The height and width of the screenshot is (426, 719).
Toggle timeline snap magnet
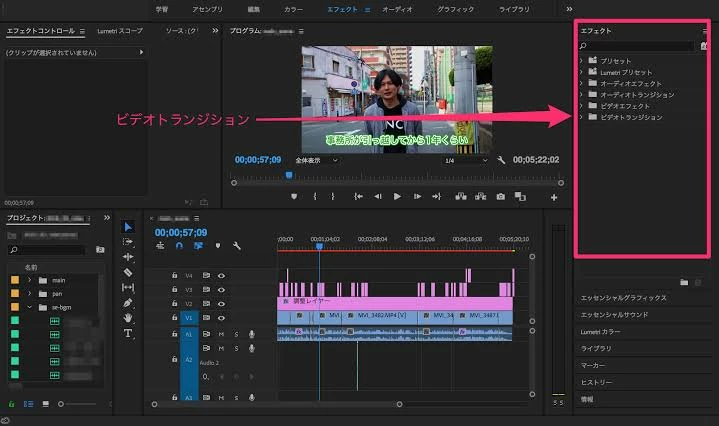(x=179, y=246)
